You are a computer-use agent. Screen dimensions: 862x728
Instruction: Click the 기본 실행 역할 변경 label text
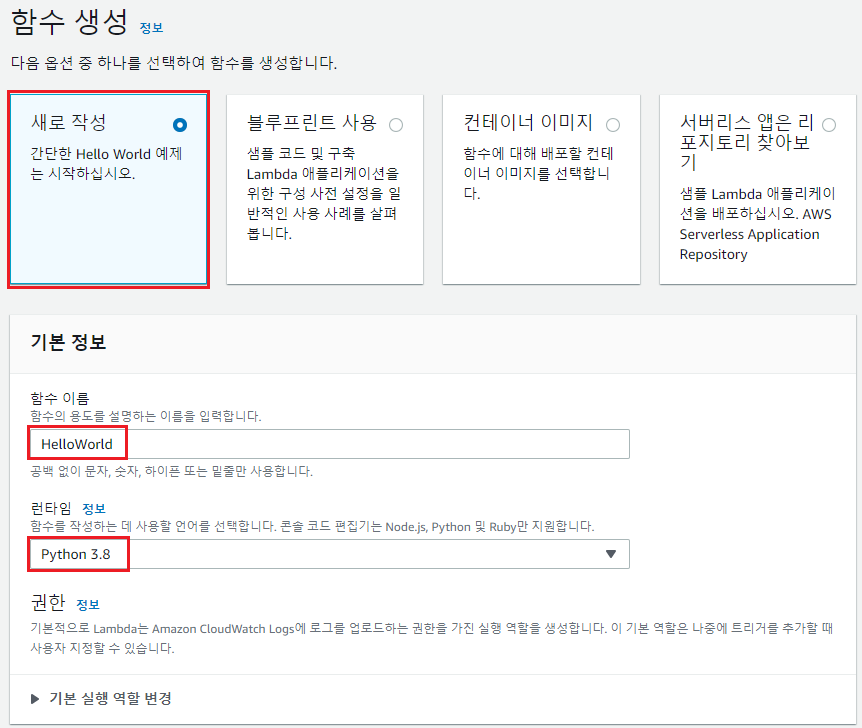click(110, 698)
